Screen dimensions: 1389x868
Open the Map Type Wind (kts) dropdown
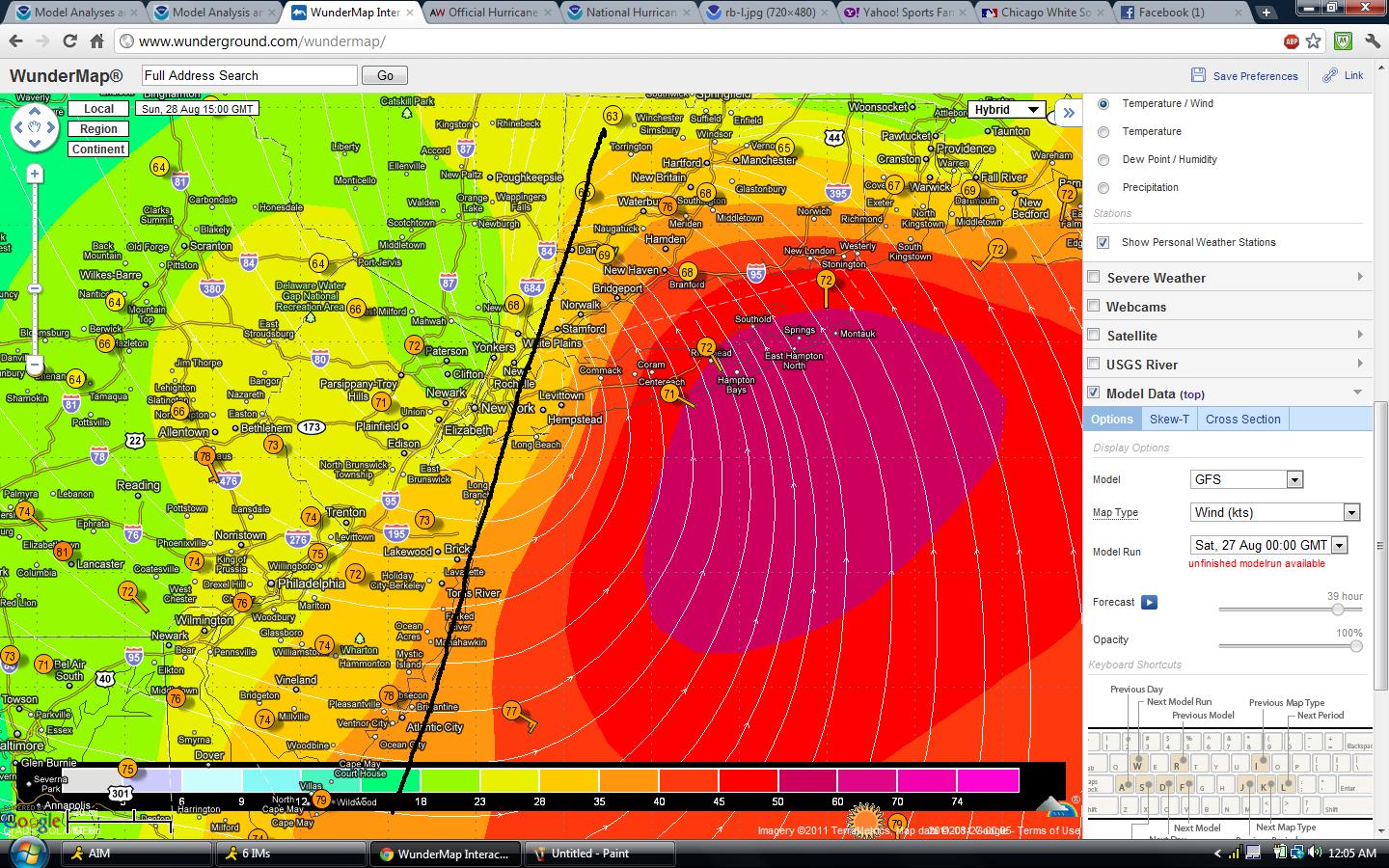pos(1275,512)
